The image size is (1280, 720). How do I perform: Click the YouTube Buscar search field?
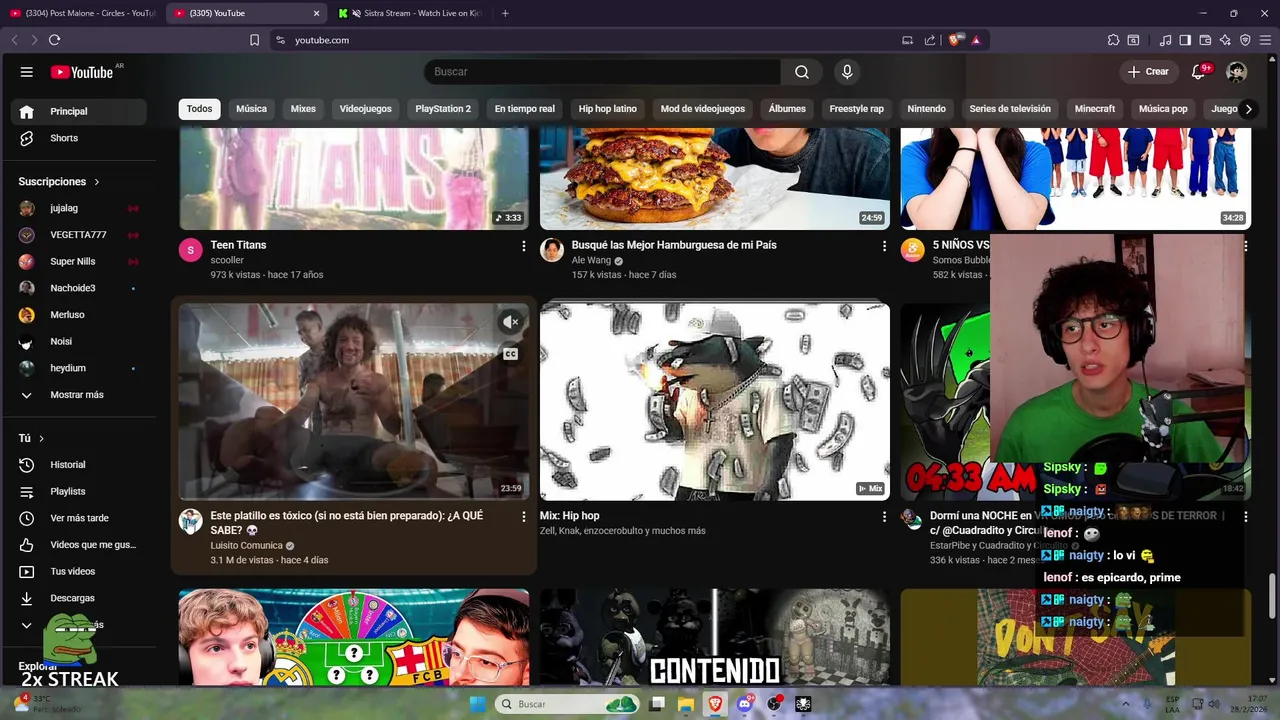(x=602, y=72)
